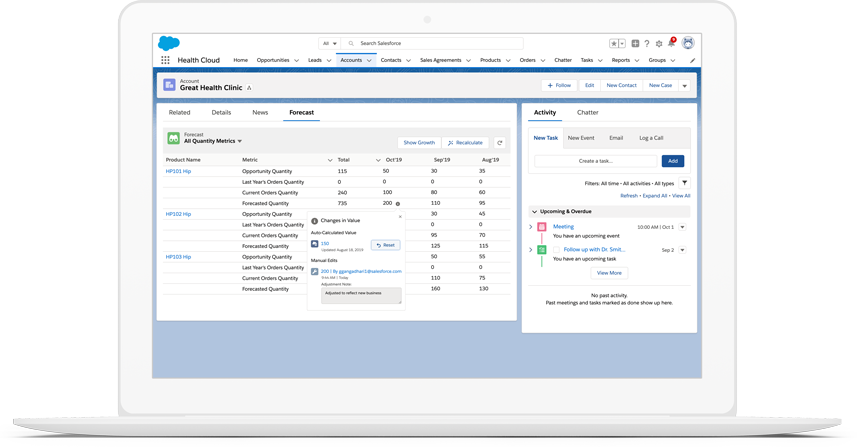Switch to the Related tab

[x=179, y=113]
